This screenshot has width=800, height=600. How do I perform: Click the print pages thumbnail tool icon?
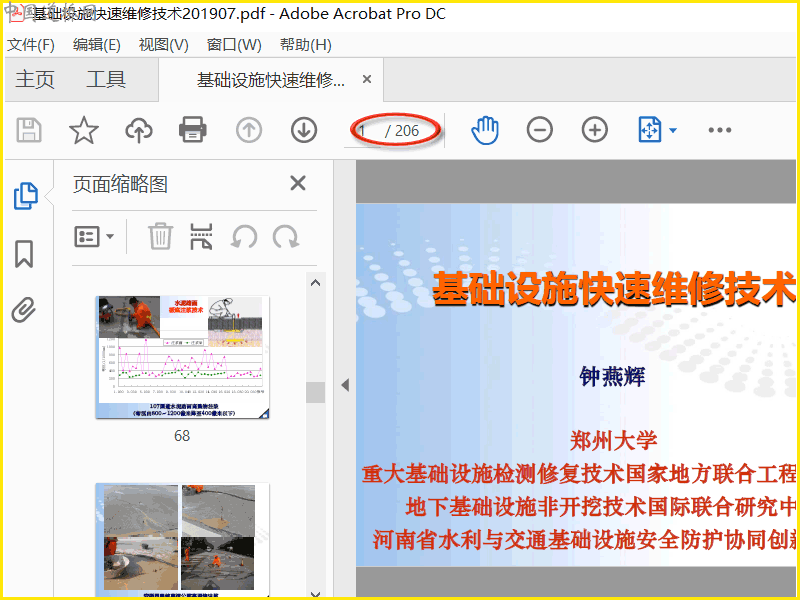coord(201,236)
